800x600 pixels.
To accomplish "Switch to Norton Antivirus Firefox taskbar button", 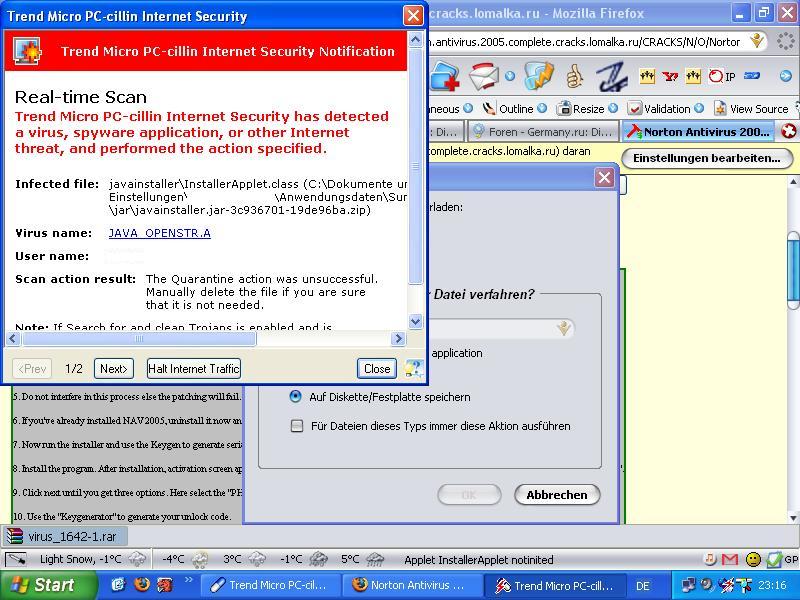I will pos(412,585).
